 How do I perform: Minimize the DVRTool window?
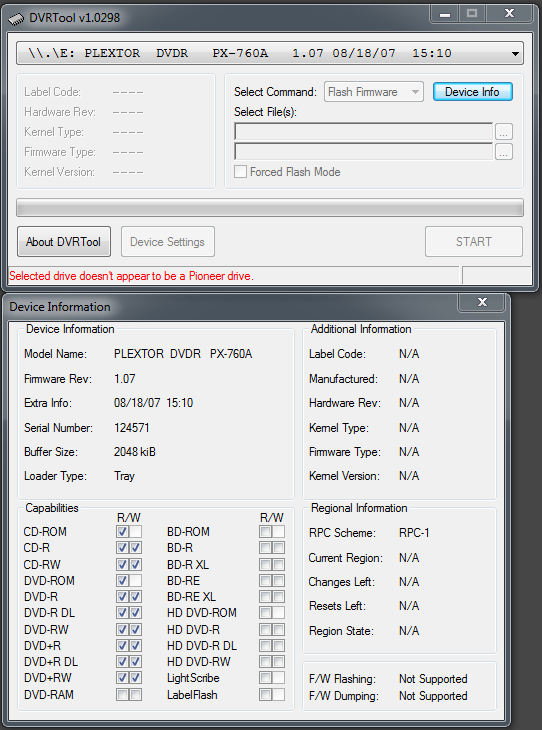point(445,14)
